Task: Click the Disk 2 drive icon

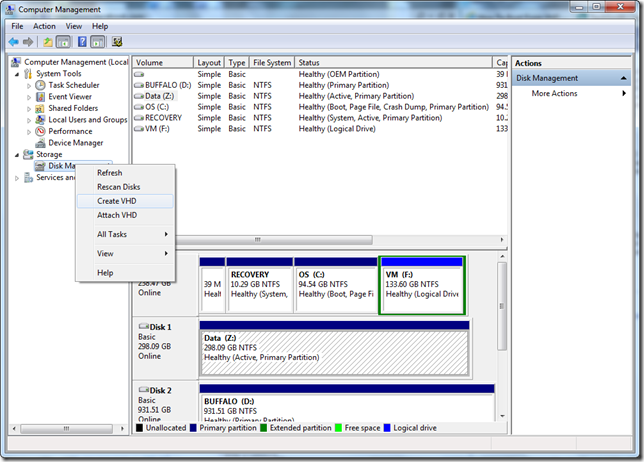Action: [143, 389]
